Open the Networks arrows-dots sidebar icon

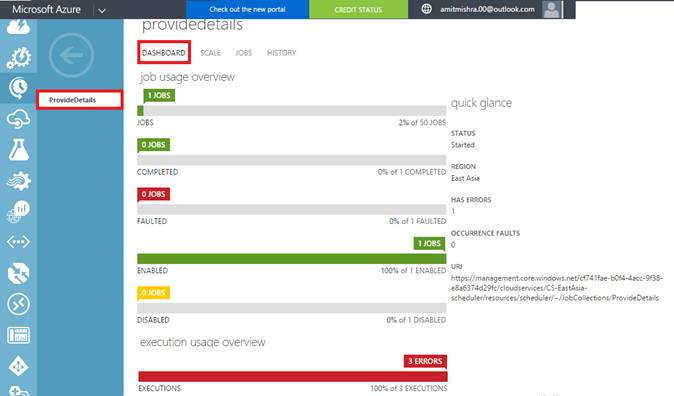click(x=18, y=242)
